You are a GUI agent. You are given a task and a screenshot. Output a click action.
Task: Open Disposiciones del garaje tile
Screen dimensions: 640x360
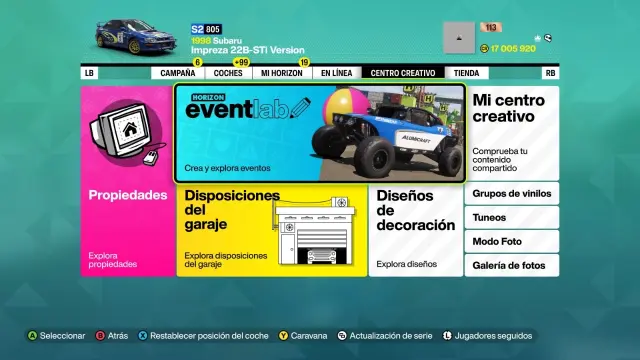pos(272,230)
